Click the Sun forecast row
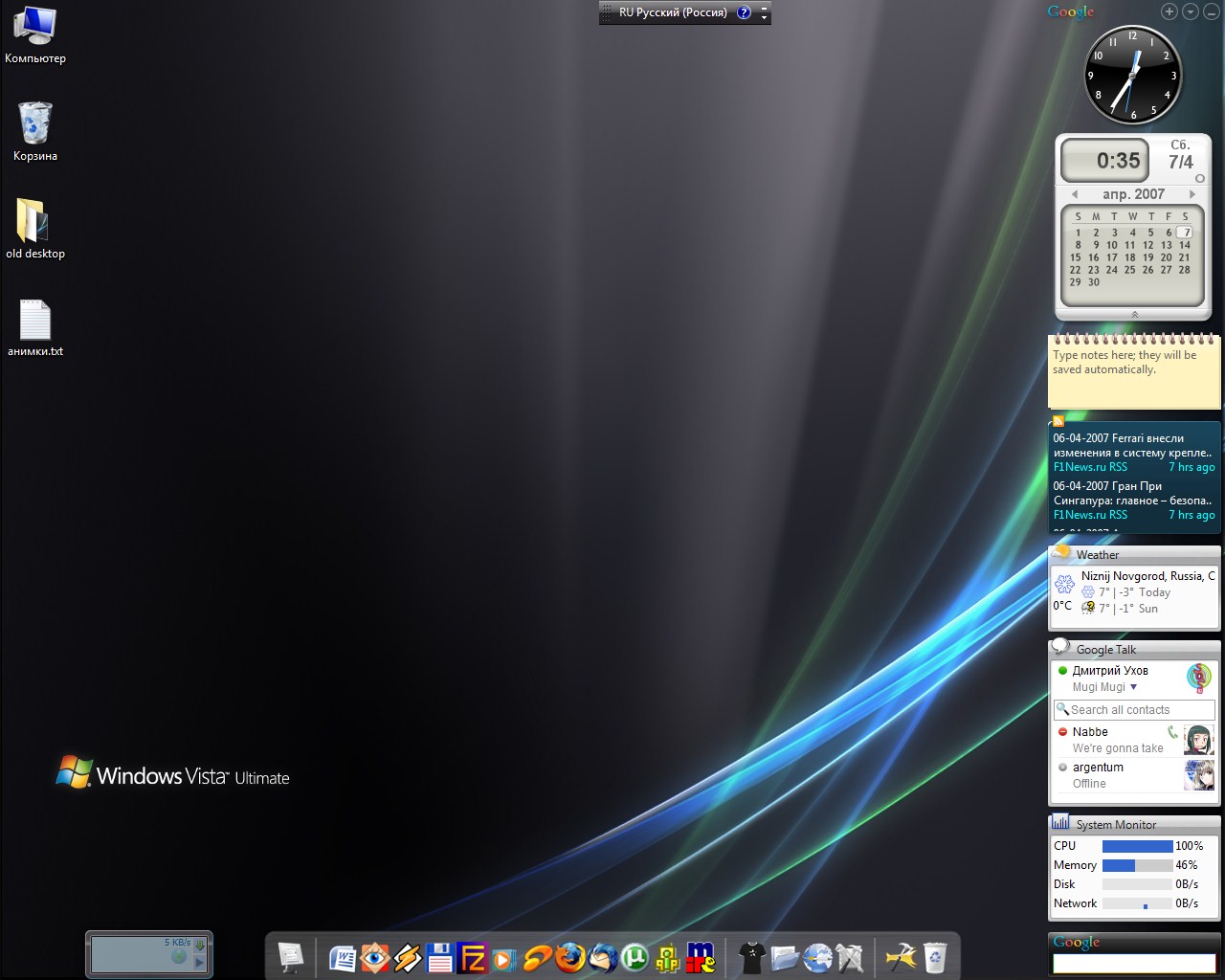Image resolution: width=1225 pixels, height=980 pixels. 1120,609
